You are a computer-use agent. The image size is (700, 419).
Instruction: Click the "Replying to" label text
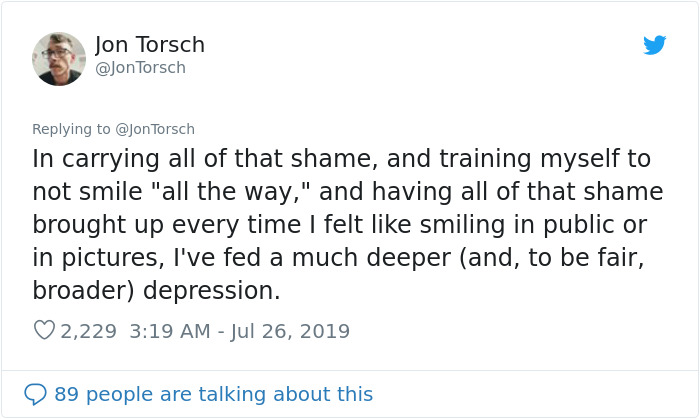point(72,128)
